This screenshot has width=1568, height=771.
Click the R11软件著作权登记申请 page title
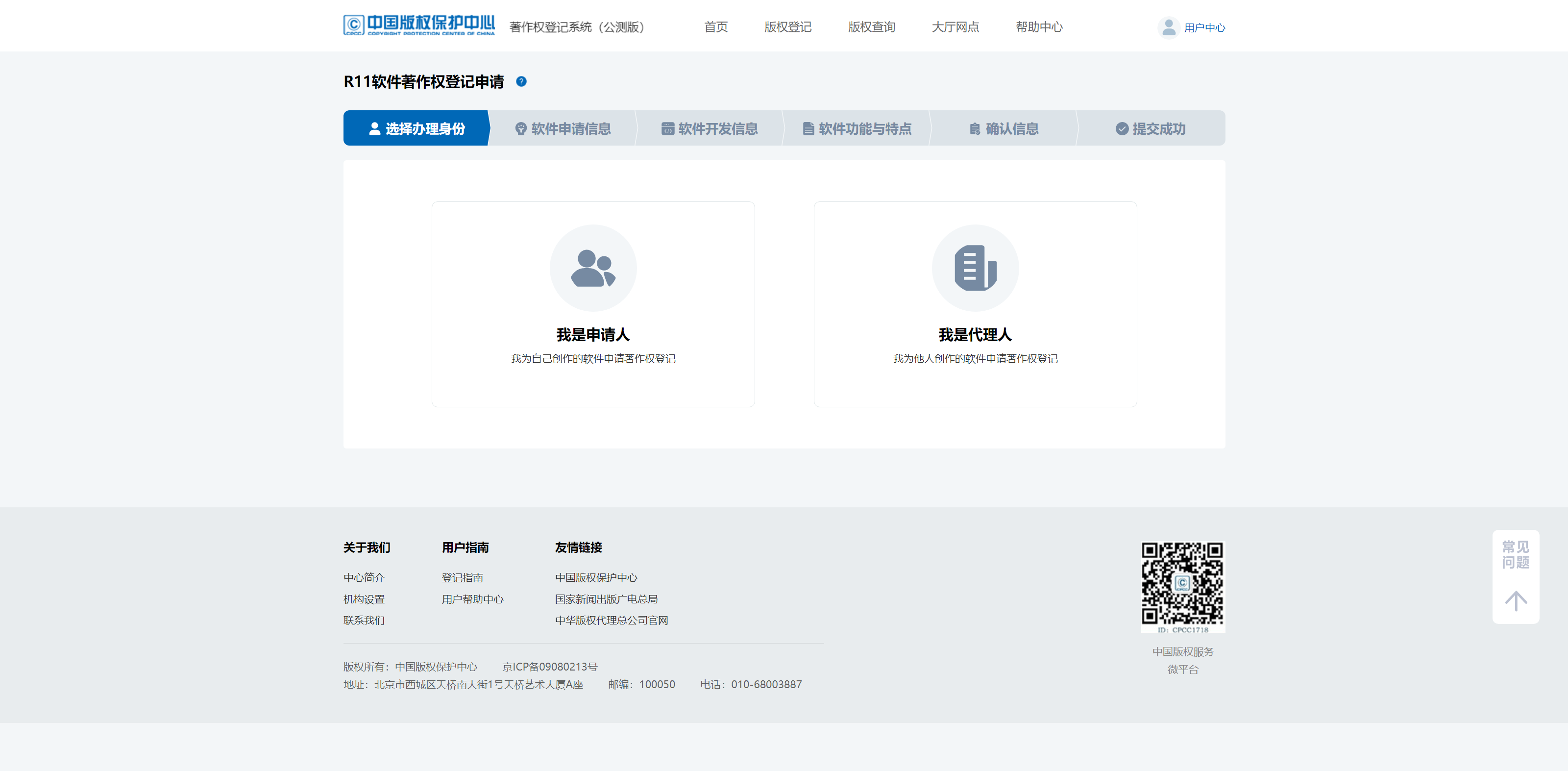click(x=424, y=81)
